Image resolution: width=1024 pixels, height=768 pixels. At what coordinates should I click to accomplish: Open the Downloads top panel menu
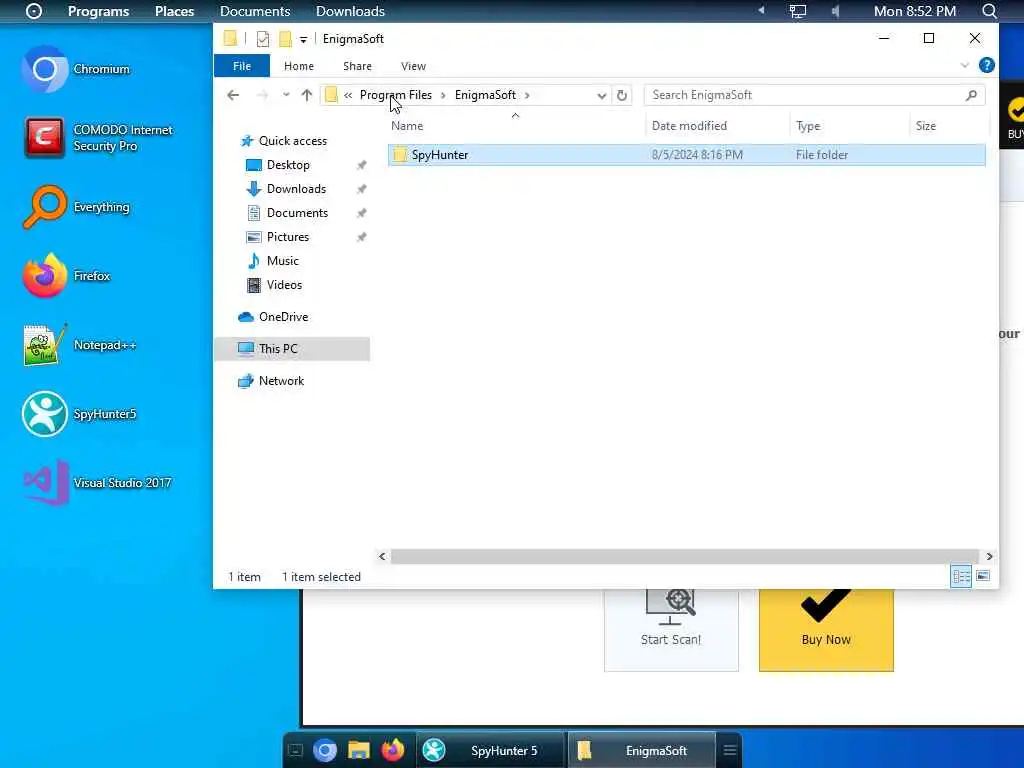tap(350, 11)
